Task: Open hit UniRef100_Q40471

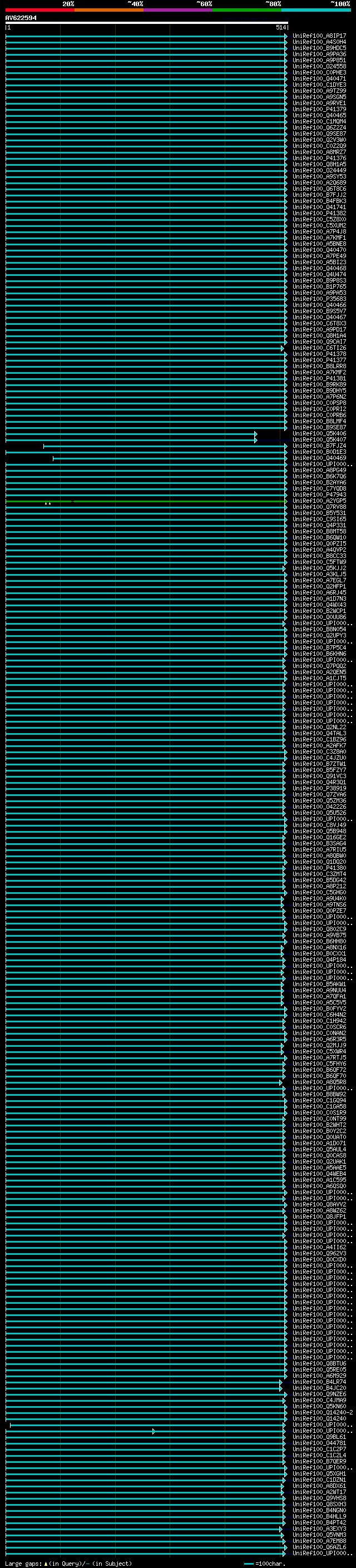Action: [x=319, y=78]
